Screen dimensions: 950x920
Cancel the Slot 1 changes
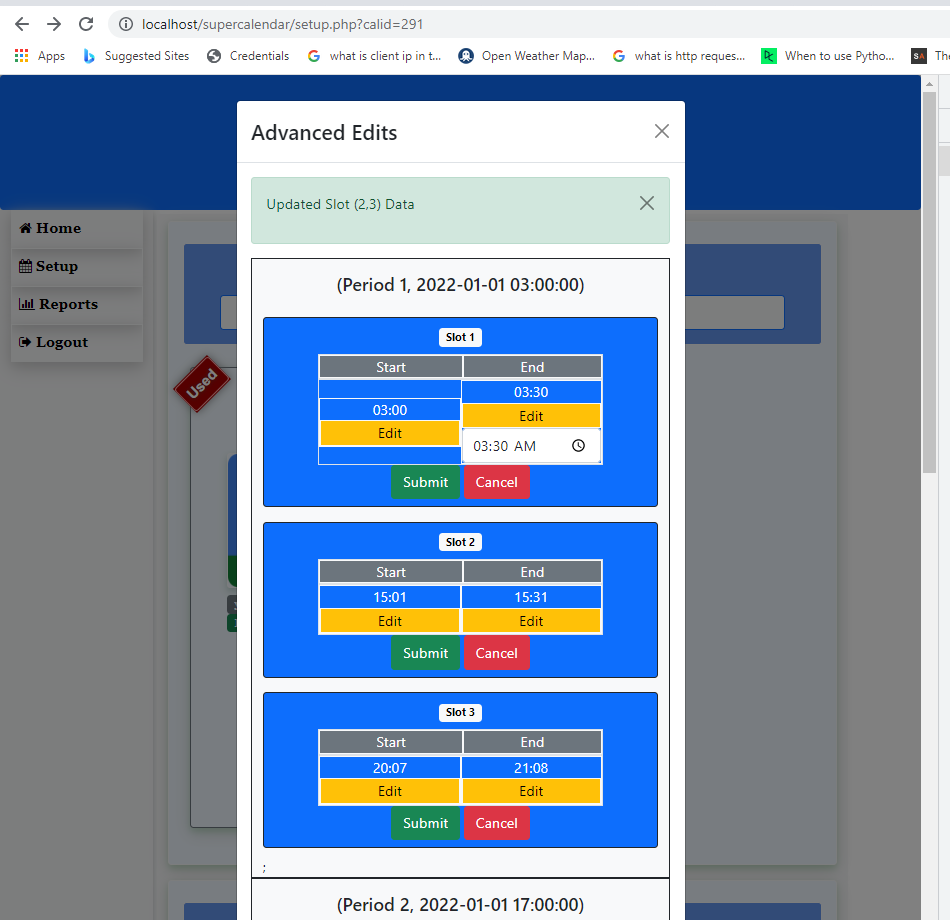coord(496,482)
